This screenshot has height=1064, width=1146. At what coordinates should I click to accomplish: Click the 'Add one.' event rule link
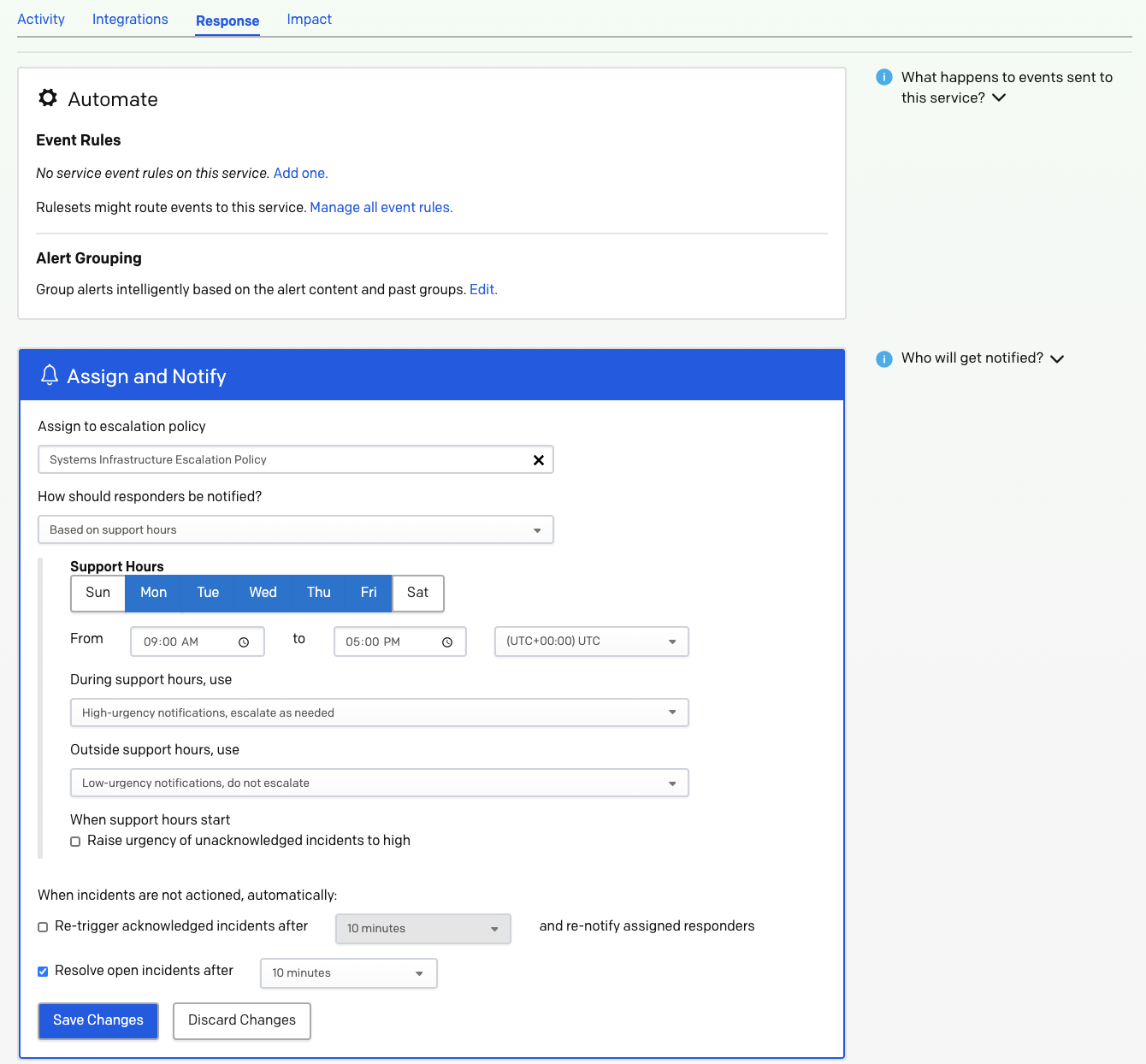[x=301, y=173]
